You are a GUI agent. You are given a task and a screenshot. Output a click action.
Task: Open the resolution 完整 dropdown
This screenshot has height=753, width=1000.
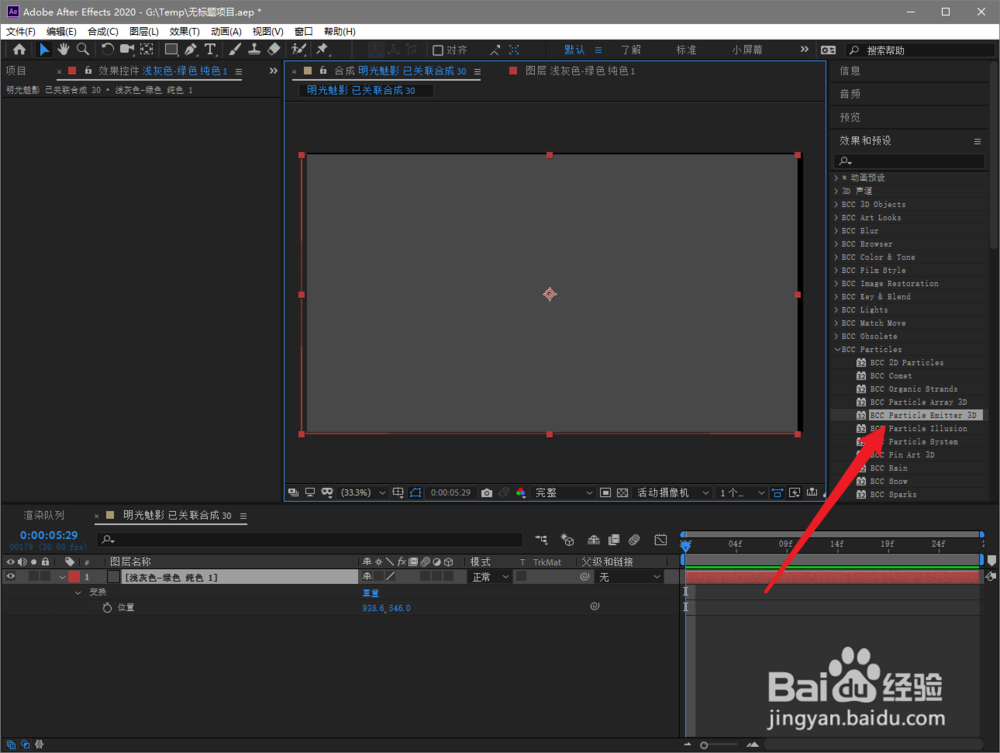564,493
